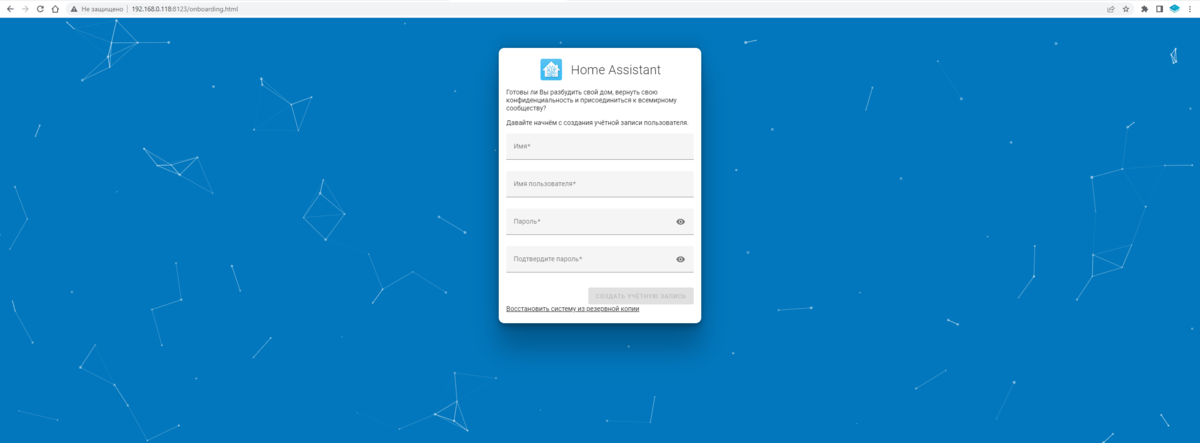
Task: Reload the onboarding page
Action: pyautogui.click(x=40, y=9)
